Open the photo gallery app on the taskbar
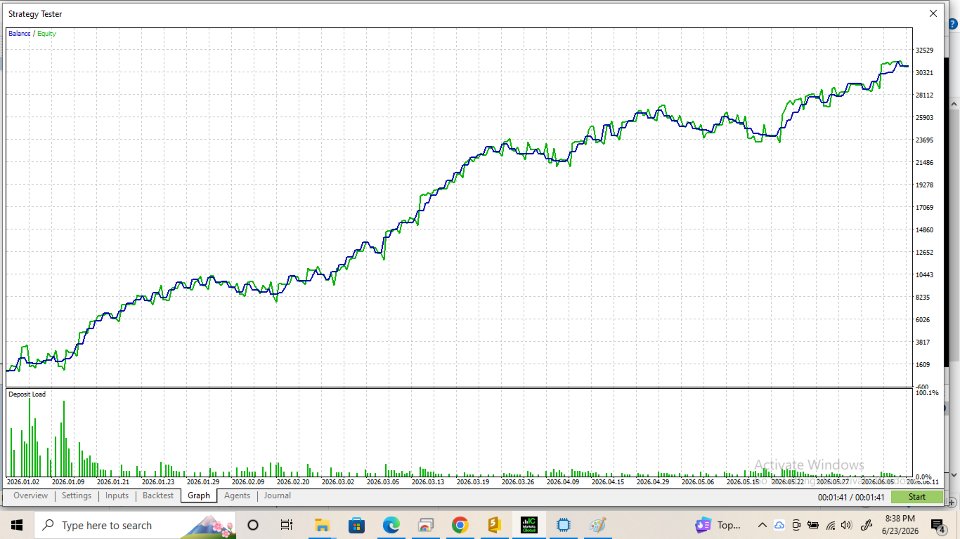 426,525
